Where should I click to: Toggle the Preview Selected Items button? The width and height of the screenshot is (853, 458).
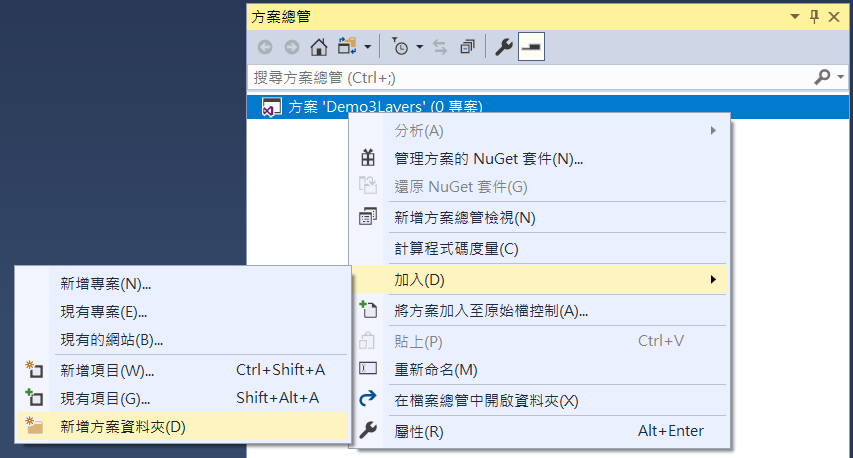point(531,47)
